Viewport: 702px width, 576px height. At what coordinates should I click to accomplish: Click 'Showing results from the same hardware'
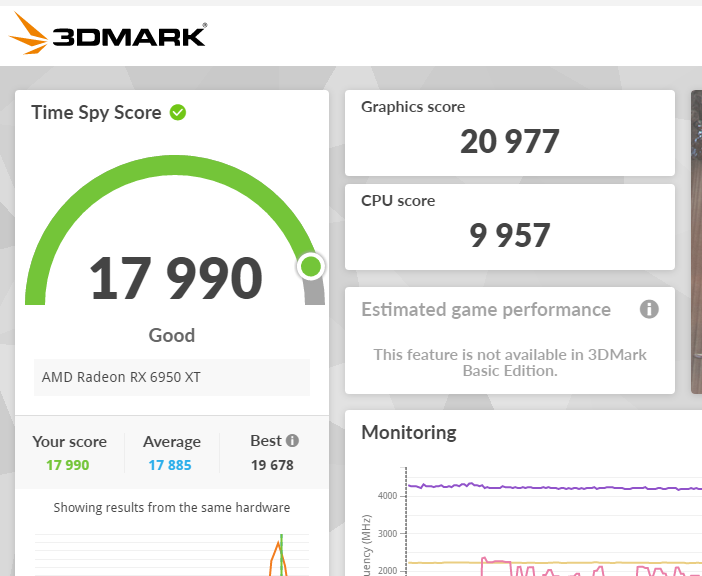pos(172,508)
